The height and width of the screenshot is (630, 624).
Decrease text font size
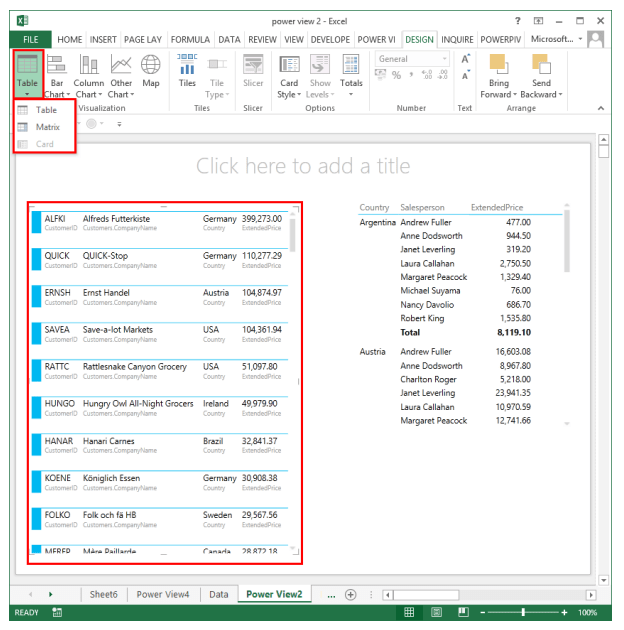465,75
